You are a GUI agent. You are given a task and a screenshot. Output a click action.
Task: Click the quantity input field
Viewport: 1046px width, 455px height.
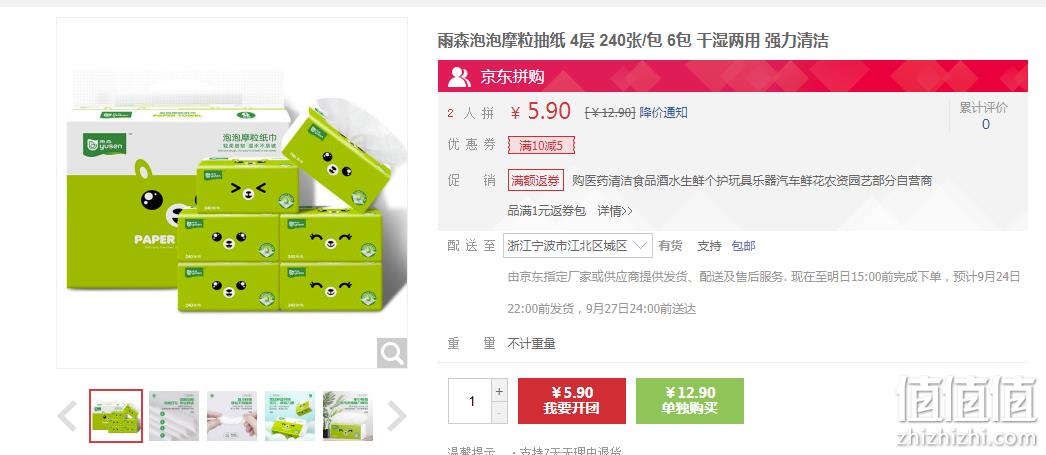click(470, 401)
